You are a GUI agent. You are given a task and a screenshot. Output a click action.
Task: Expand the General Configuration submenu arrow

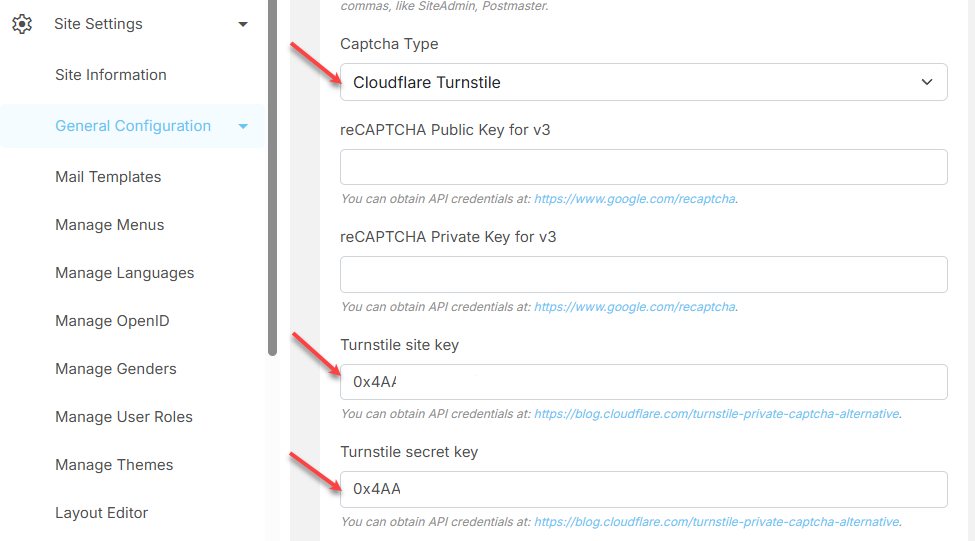point(243,126)
